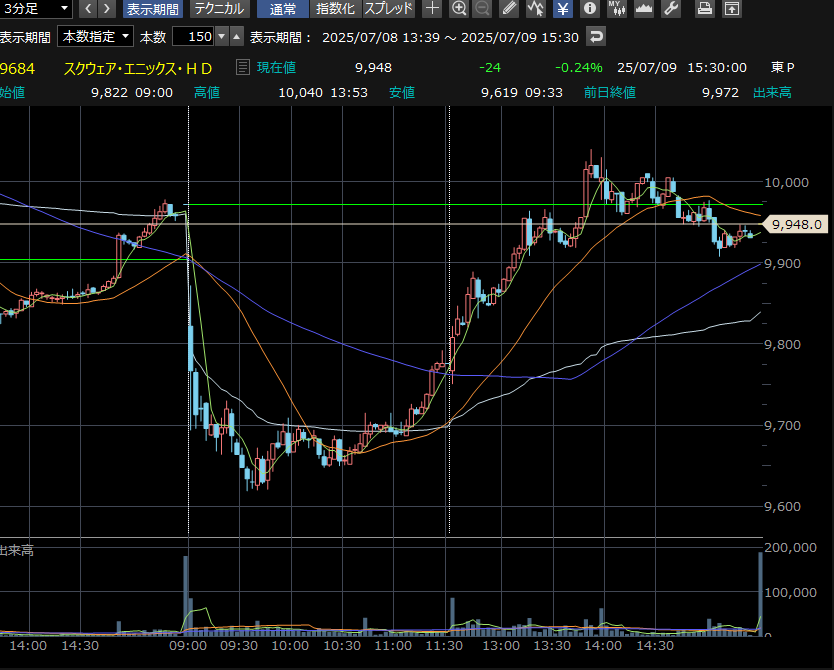The image size is (834, 670).
Task: Open the wrench settings tool
Action: [x=671, y=9]
